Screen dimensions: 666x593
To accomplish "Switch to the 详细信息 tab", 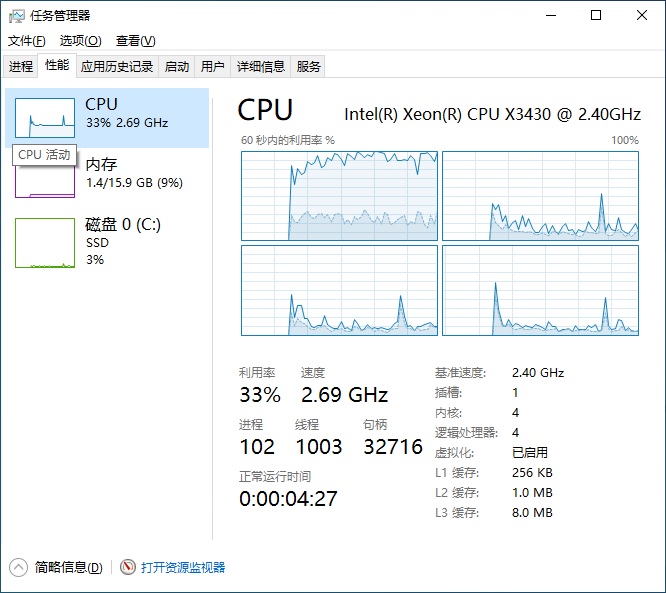I will point(260,67).
